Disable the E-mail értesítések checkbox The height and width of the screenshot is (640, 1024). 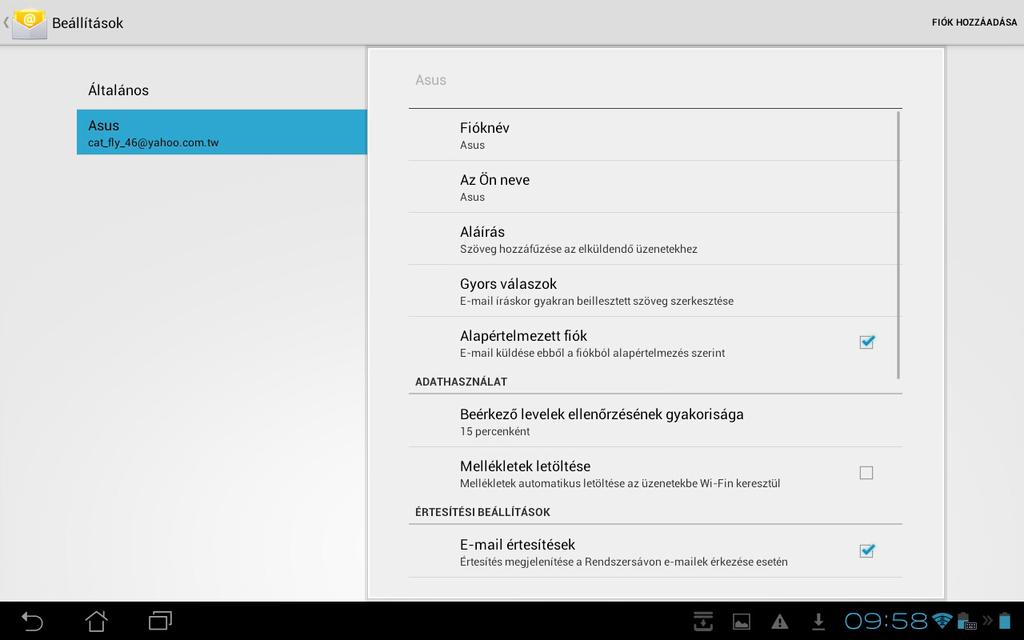click(x=867, y=551)
